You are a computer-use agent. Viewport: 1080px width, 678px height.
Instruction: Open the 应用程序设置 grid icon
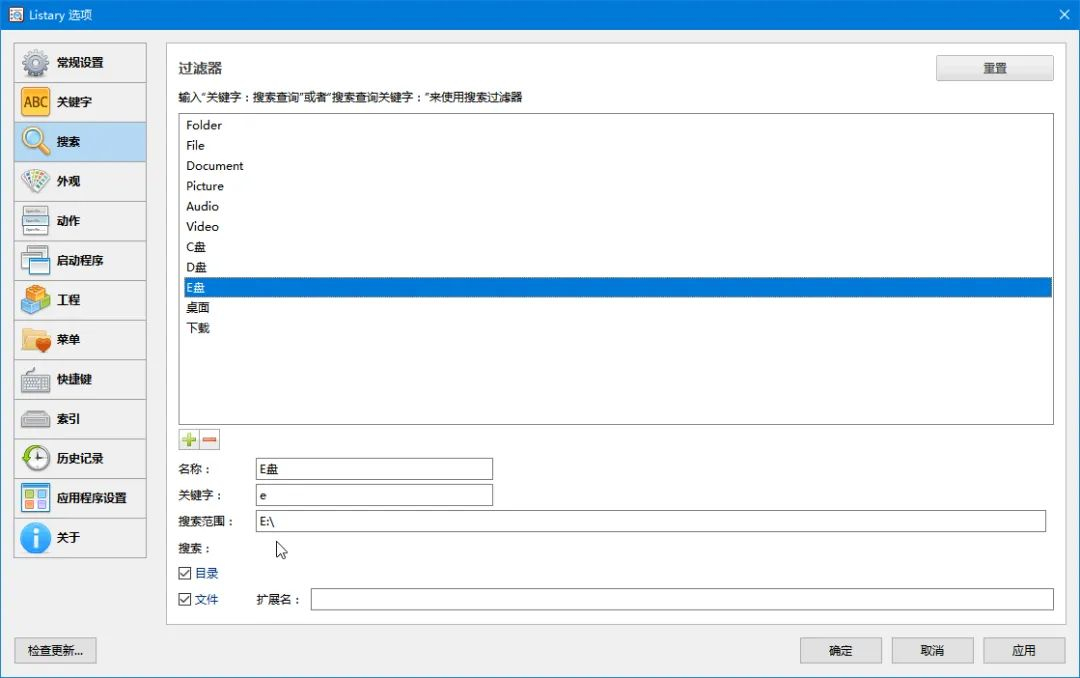[35, 498]
